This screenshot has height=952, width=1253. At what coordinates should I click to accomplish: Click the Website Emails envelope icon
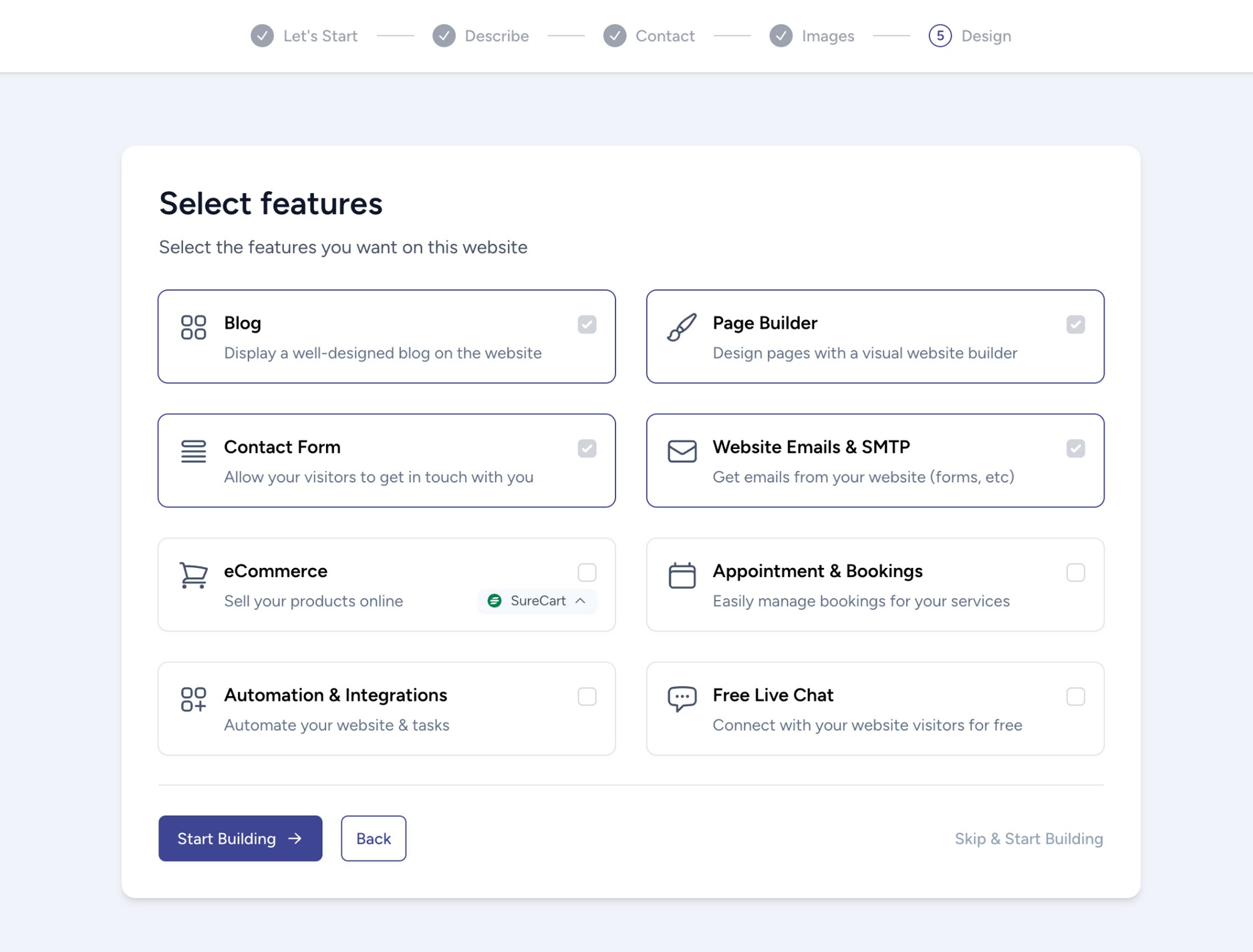point(681,452)
